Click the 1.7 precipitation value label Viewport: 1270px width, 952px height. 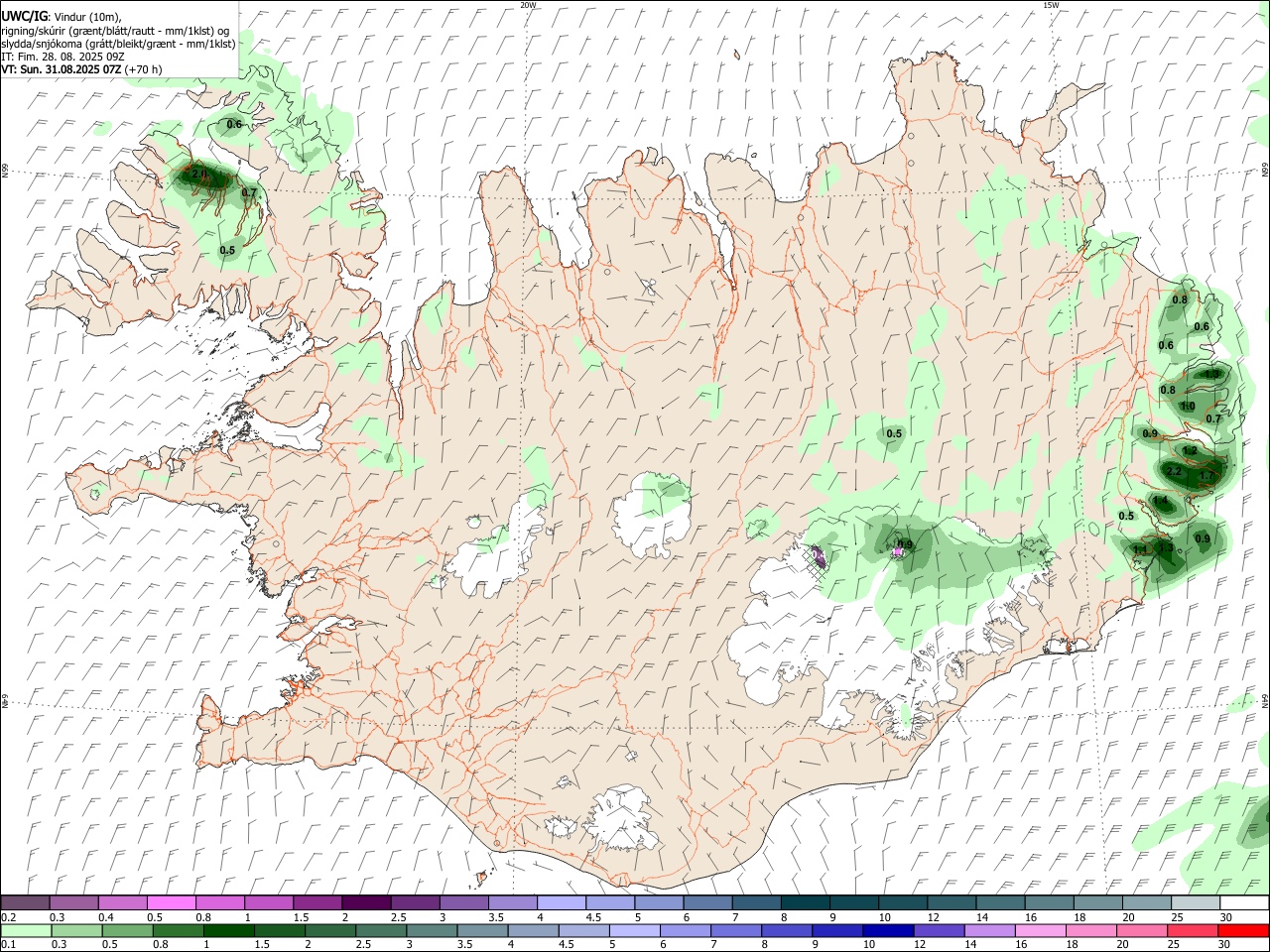coord(1206,476)
